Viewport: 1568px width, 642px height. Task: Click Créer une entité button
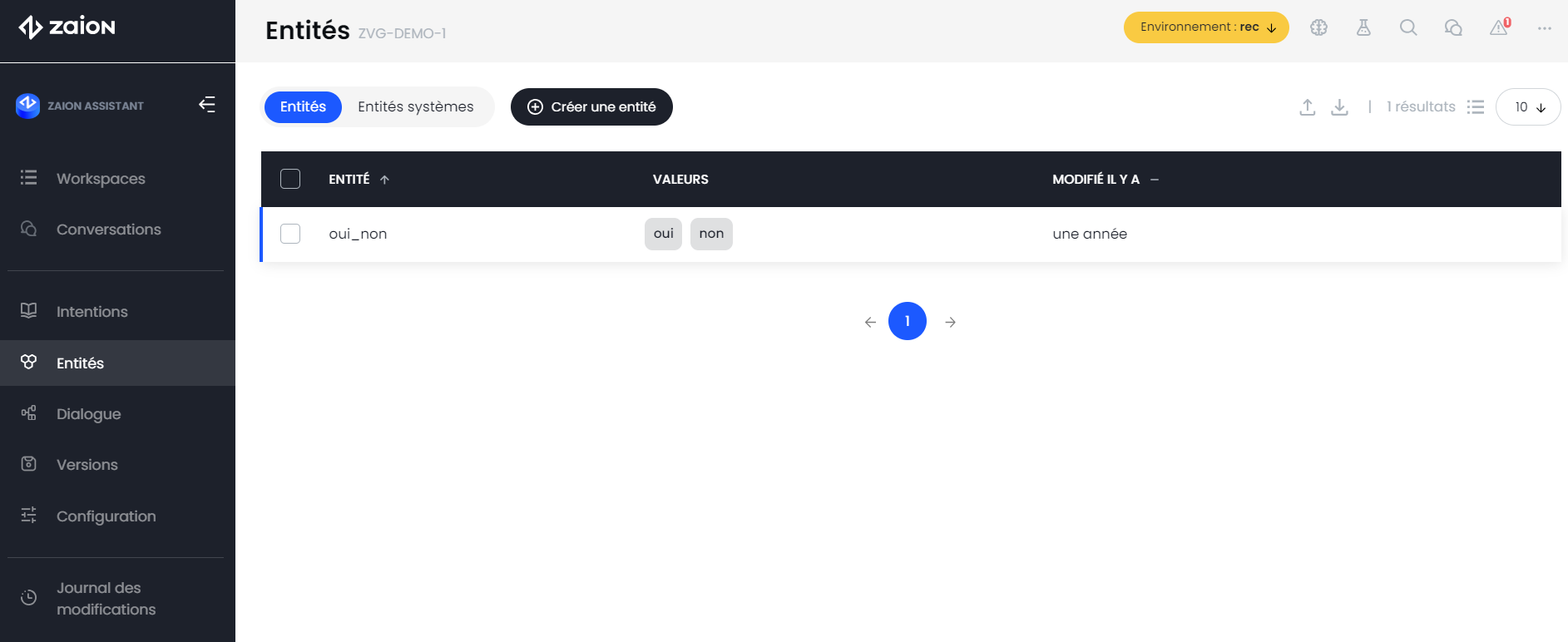click(591, 107)
